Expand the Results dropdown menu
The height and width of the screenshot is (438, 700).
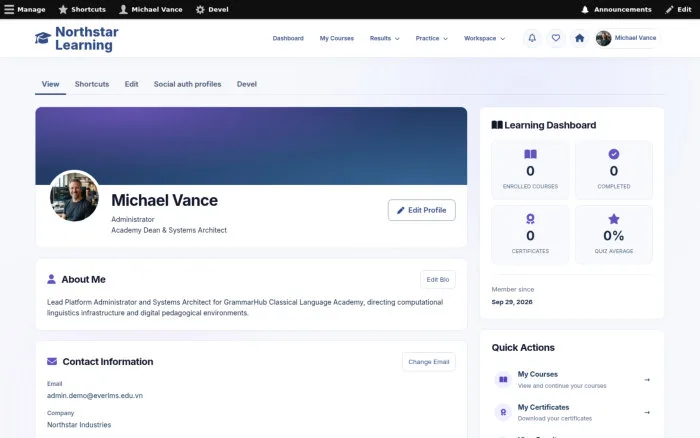click(384, 38)
